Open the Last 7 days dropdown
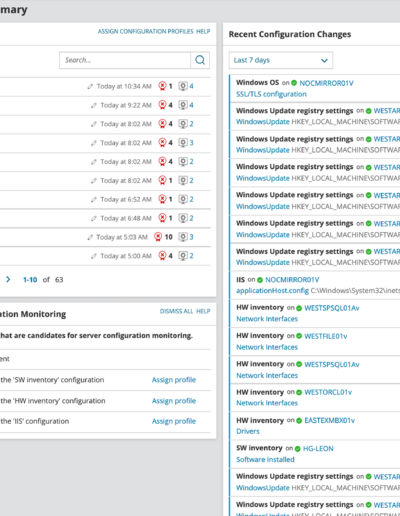 tap(281, 60)
